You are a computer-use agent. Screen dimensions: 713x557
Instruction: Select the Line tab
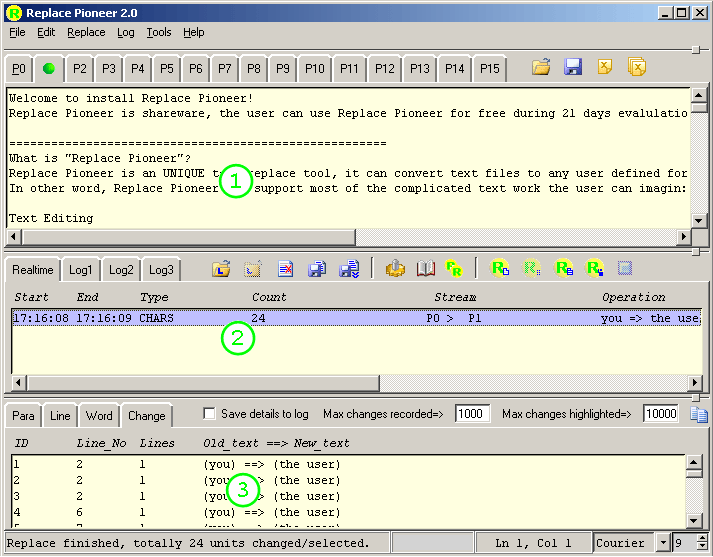[x=60, y=416]
